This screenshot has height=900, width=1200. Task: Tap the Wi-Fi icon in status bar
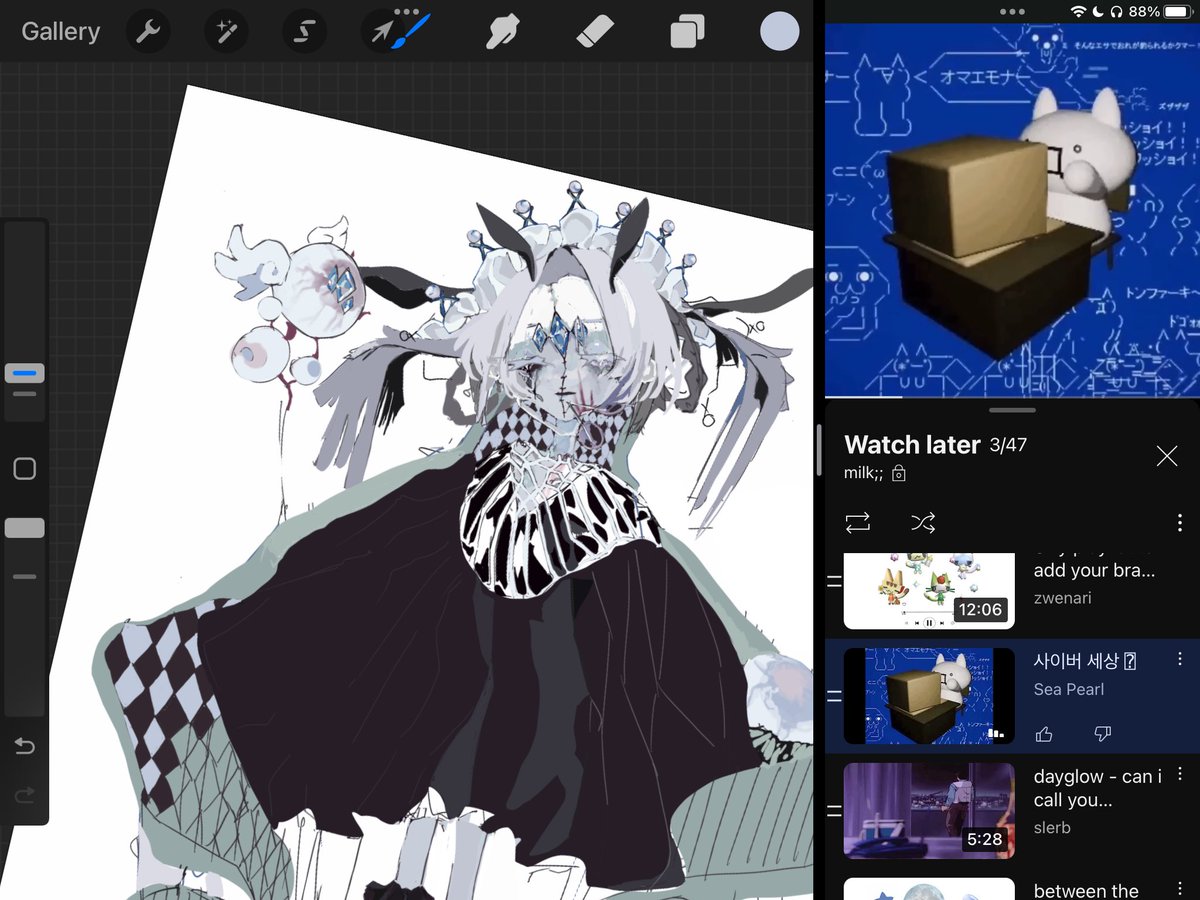(x=1078, y=11)
